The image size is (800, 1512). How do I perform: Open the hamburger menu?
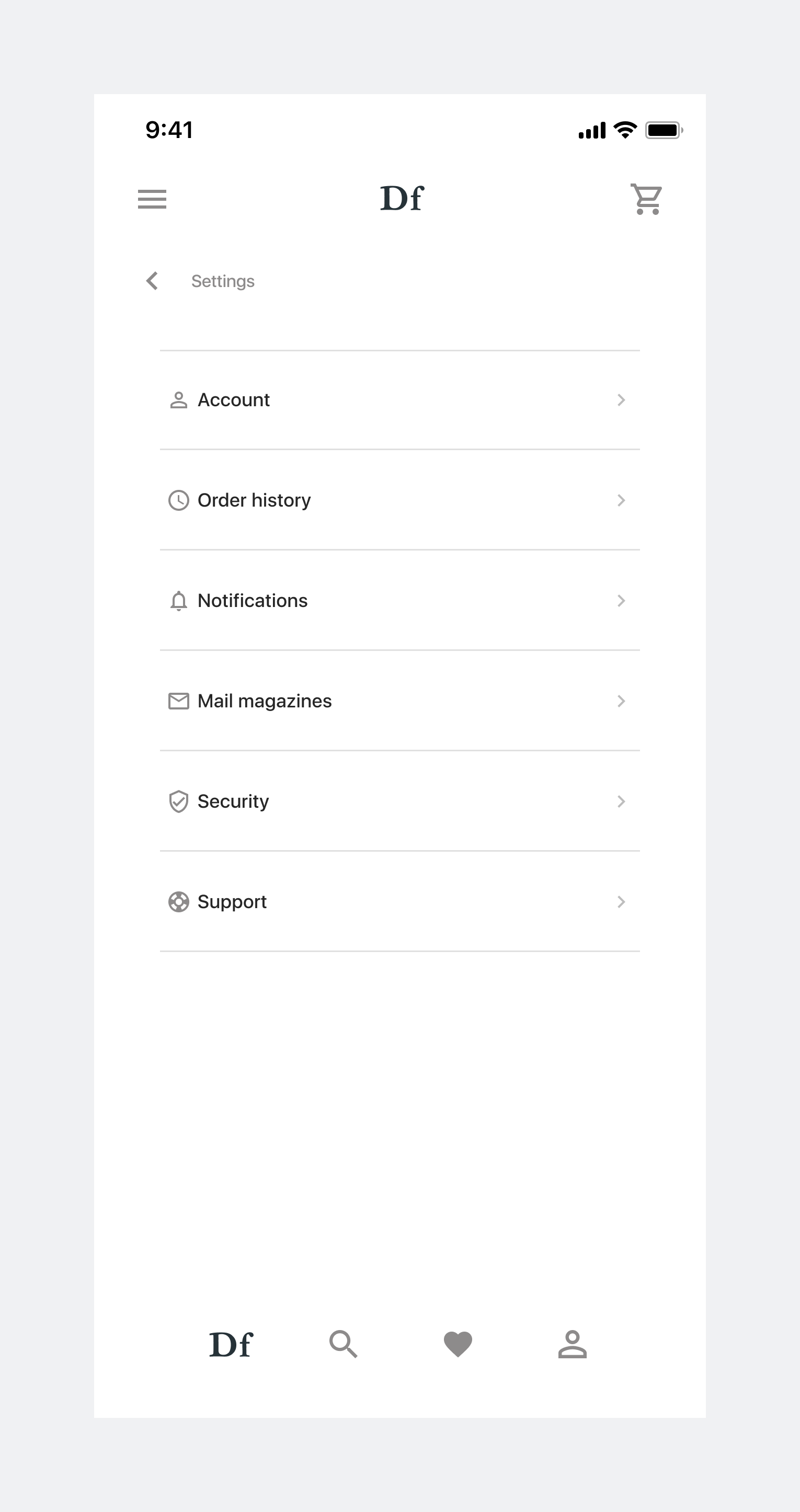tap(152, 199)
